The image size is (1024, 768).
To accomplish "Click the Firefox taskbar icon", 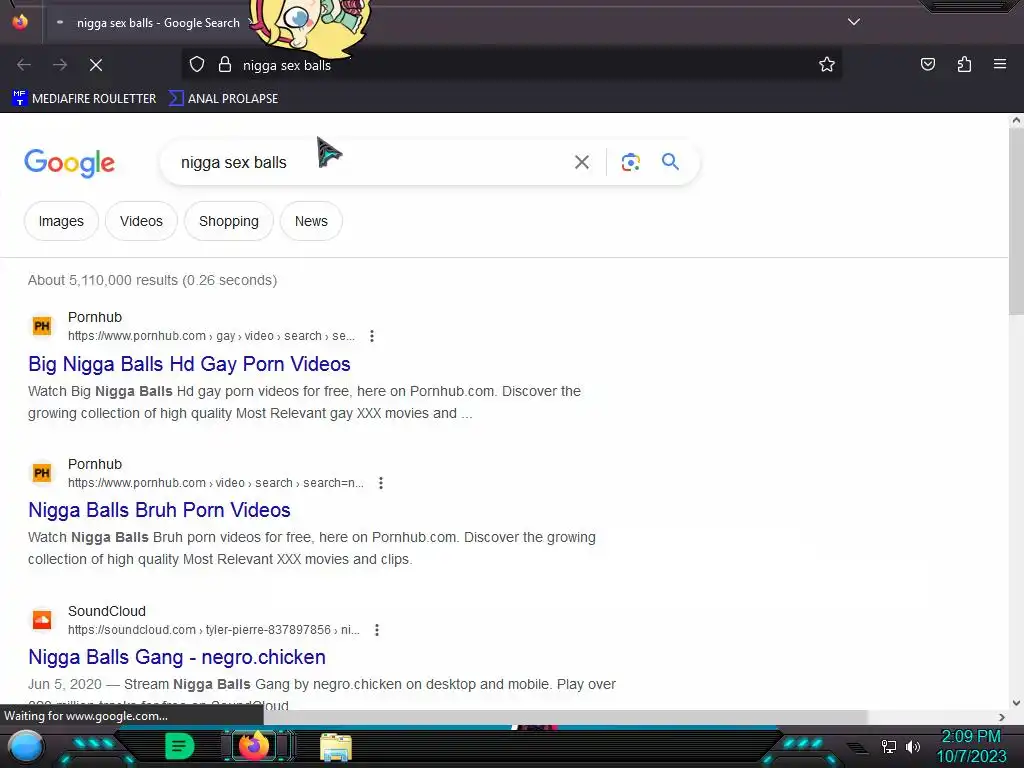I will (253, 746).
